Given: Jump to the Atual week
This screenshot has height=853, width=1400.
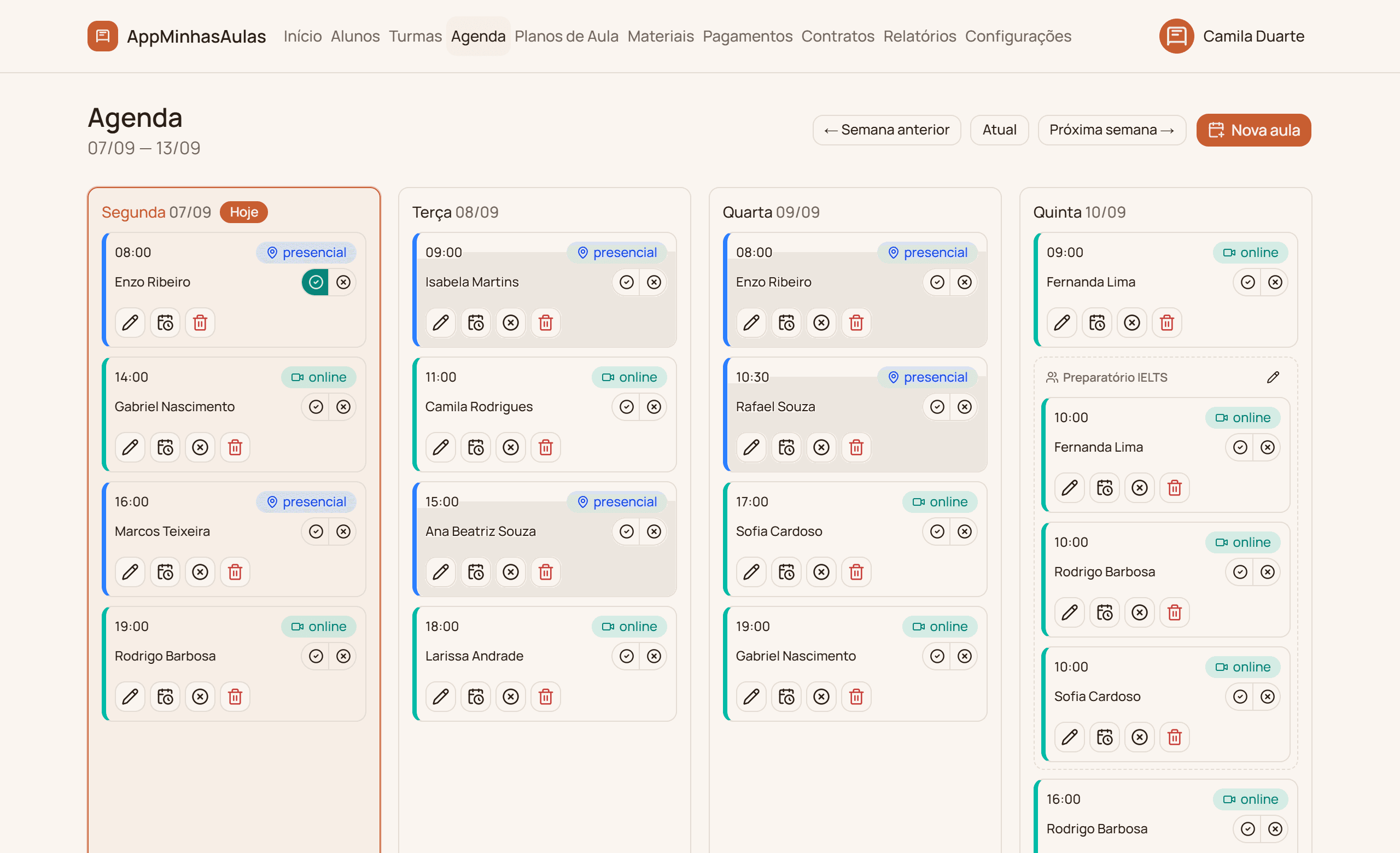Looking at the screenshot, I should click(x=1000, y=130).
